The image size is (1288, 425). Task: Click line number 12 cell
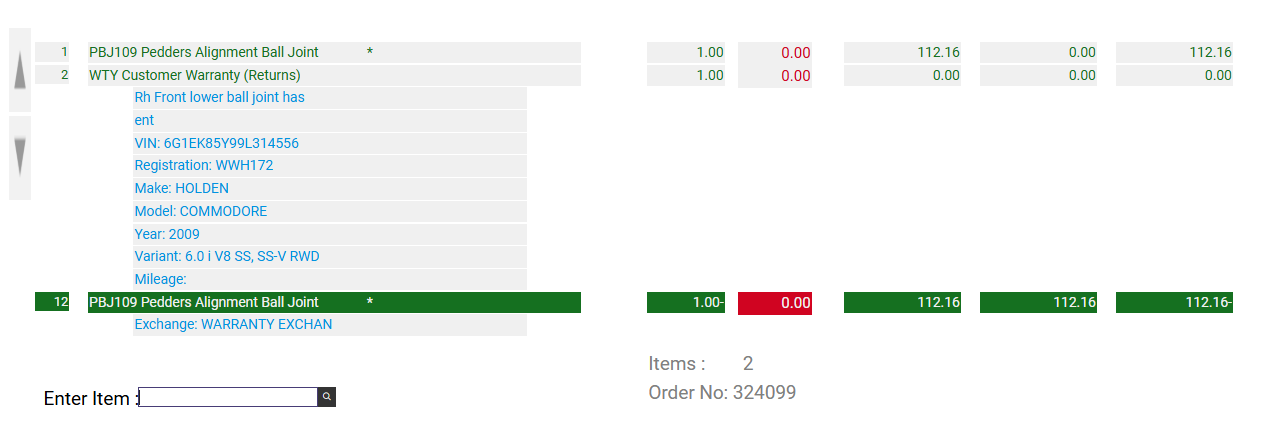point(52,302)
